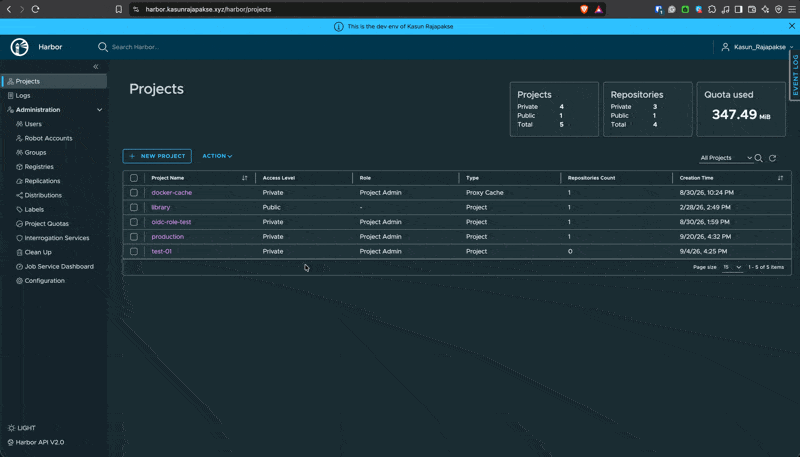Image resolution: width=800 pixels, height=457 pixels.
Task: Go to Projects in the sidebar
Action: [x=54, y=81]
